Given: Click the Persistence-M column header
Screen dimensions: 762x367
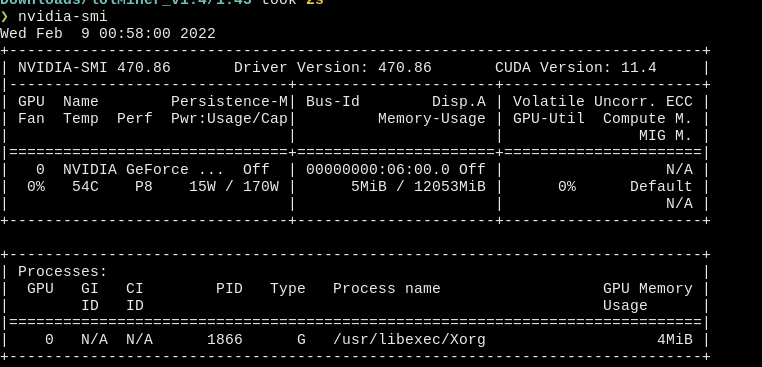Looking at the screenshot, I should 229,102.
